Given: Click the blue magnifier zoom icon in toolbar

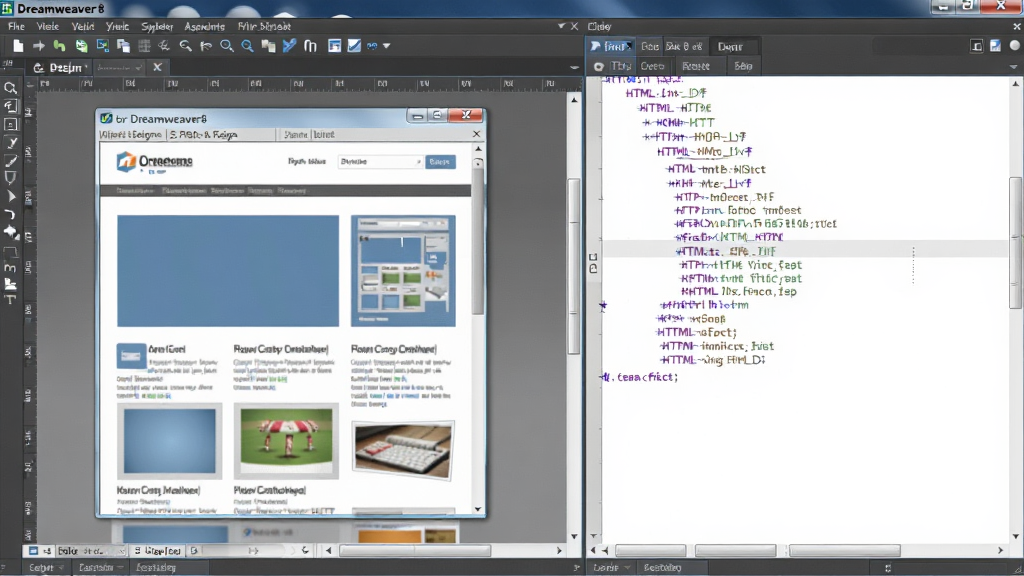Looking at the screenshot, I should click(248, 46).
